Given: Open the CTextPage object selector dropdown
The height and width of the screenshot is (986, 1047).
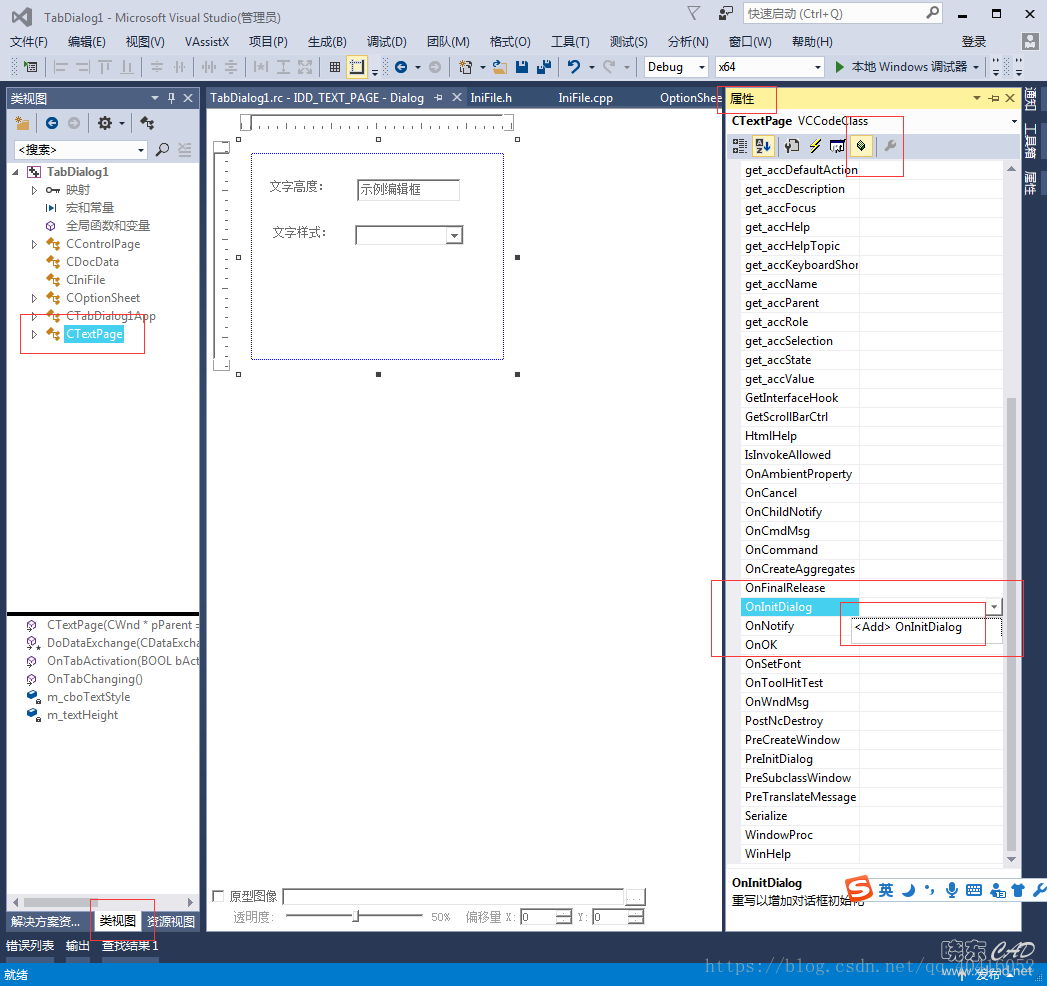Looking at the screenshot, I should 1014,121.
